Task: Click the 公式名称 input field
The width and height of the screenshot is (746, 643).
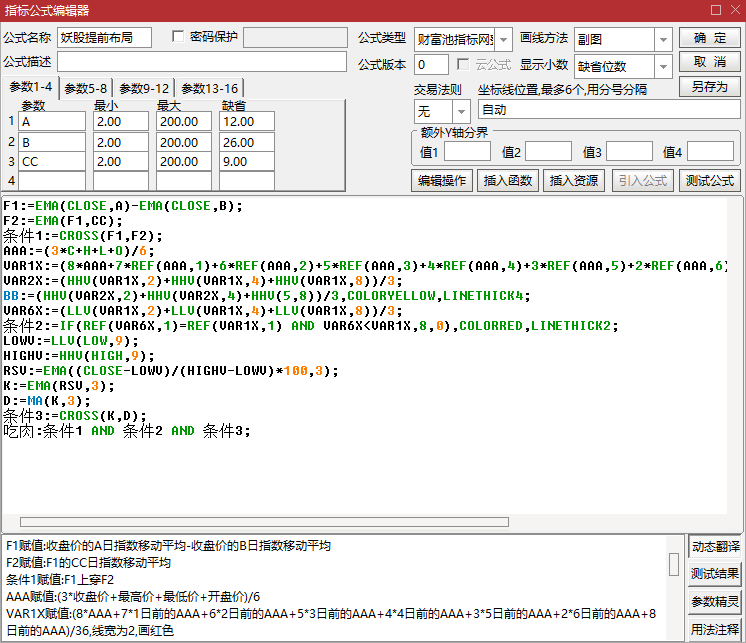Action: pyautogui.click(x=104, y=38)
